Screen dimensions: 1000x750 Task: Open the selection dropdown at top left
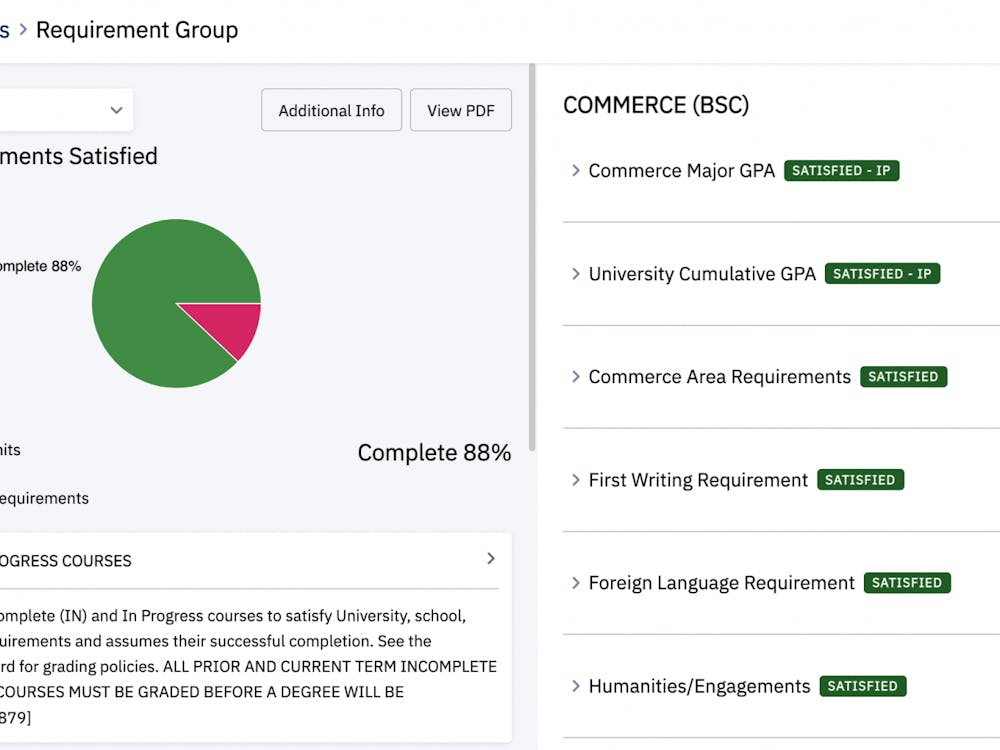pos(60,110)
